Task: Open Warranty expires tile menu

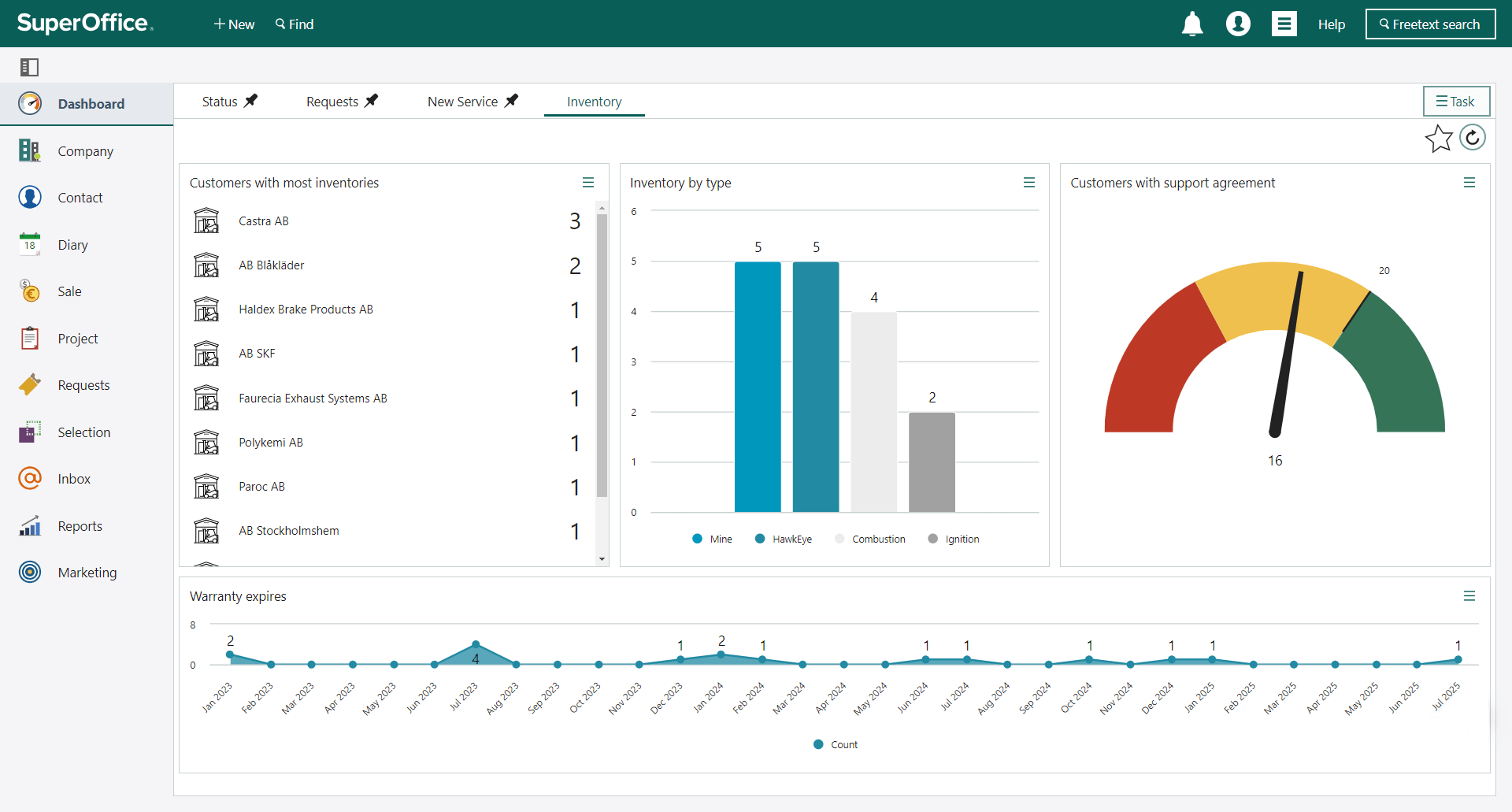Action: pos(1469,596)
